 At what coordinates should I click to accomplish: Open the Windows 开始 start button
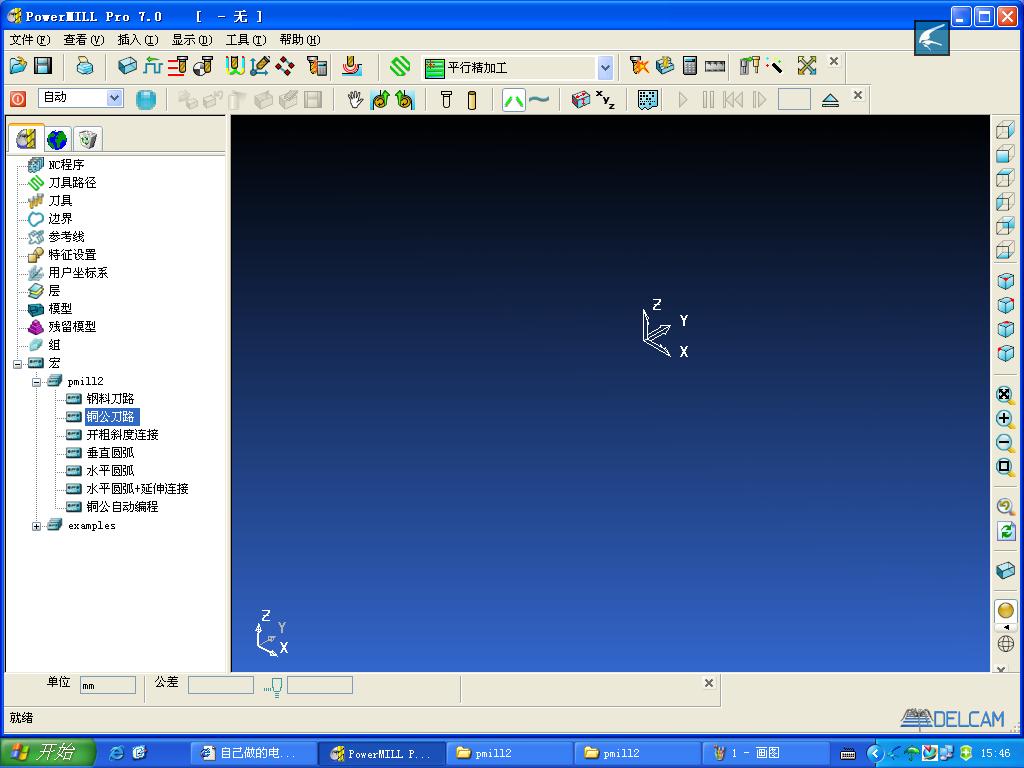point(47,753)
